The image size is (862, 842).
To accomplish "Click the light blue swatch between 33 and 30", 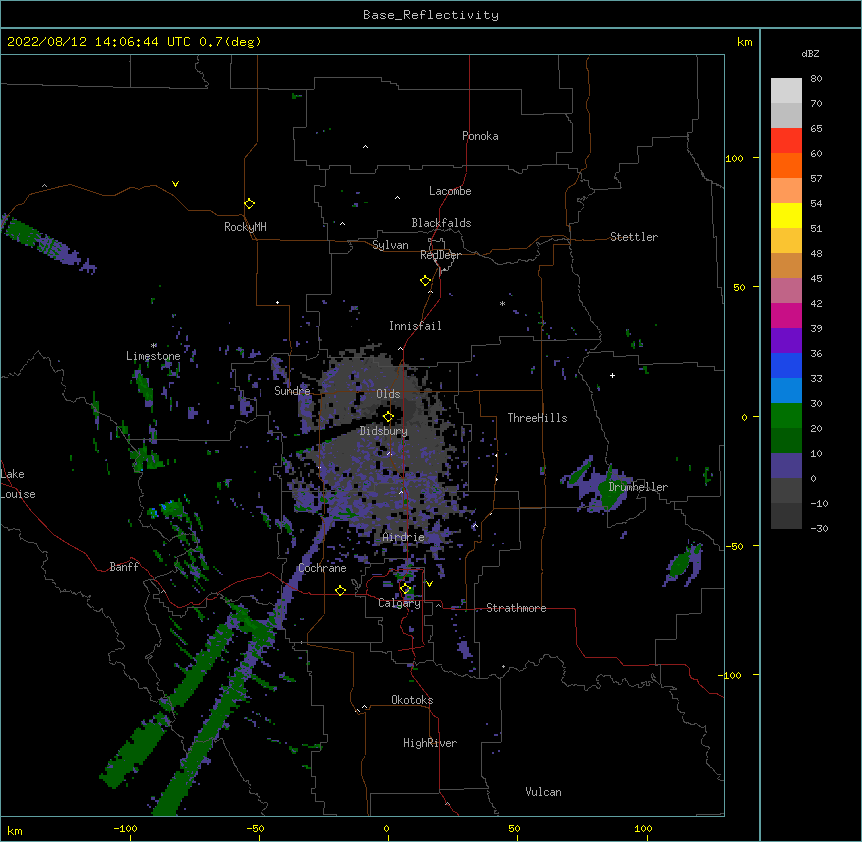I will 786,390.
